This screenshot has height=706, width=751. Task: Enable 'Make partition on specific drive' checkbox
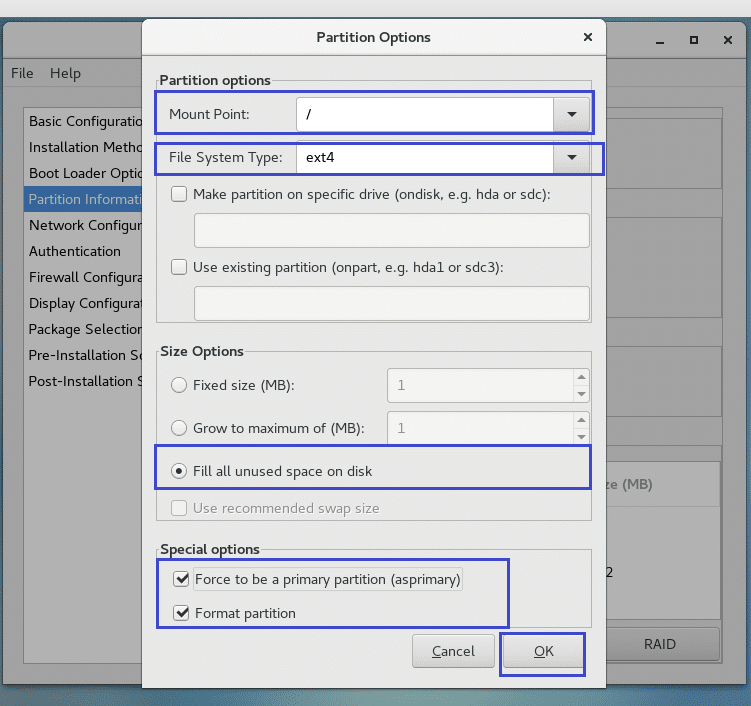(180, 194)
